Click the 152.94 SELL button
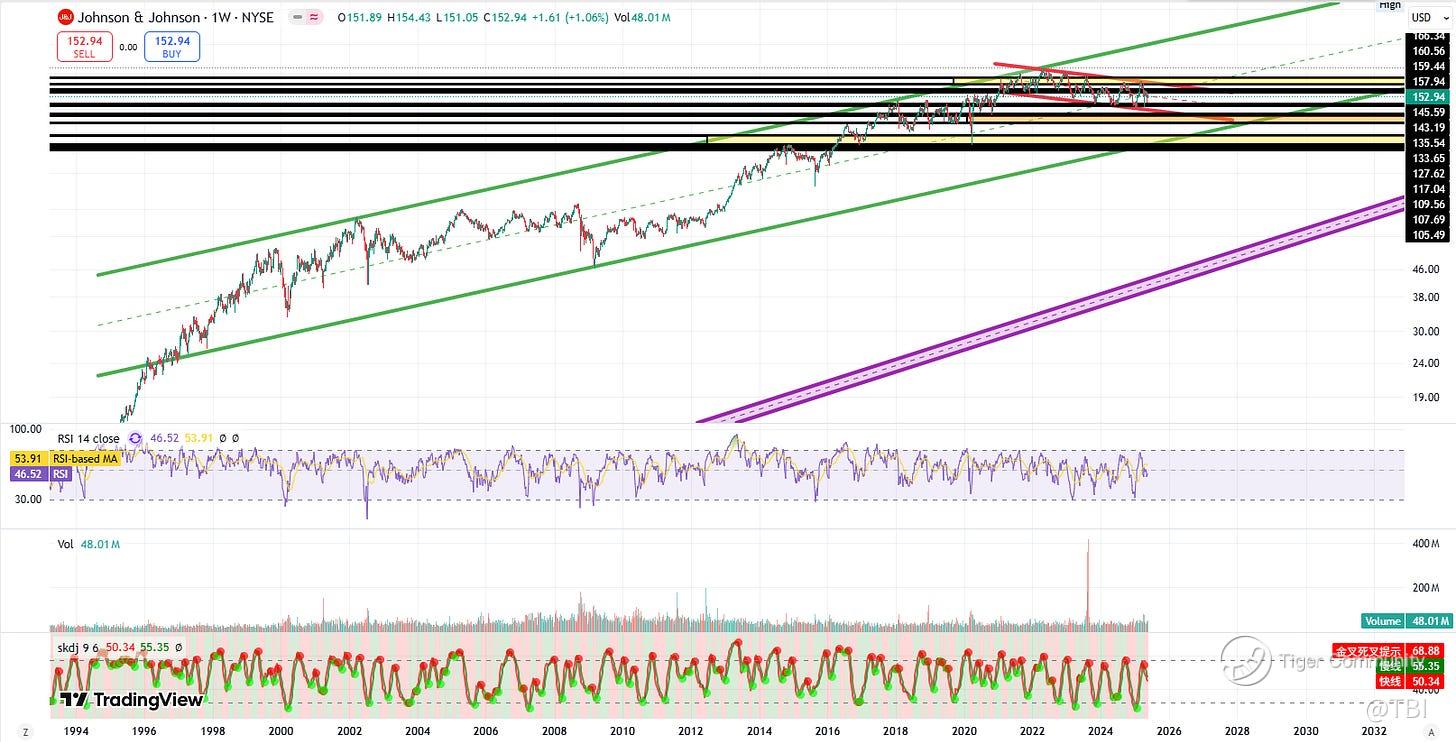The height and width of the screenshot is (742, 1456). pos(84,47)
